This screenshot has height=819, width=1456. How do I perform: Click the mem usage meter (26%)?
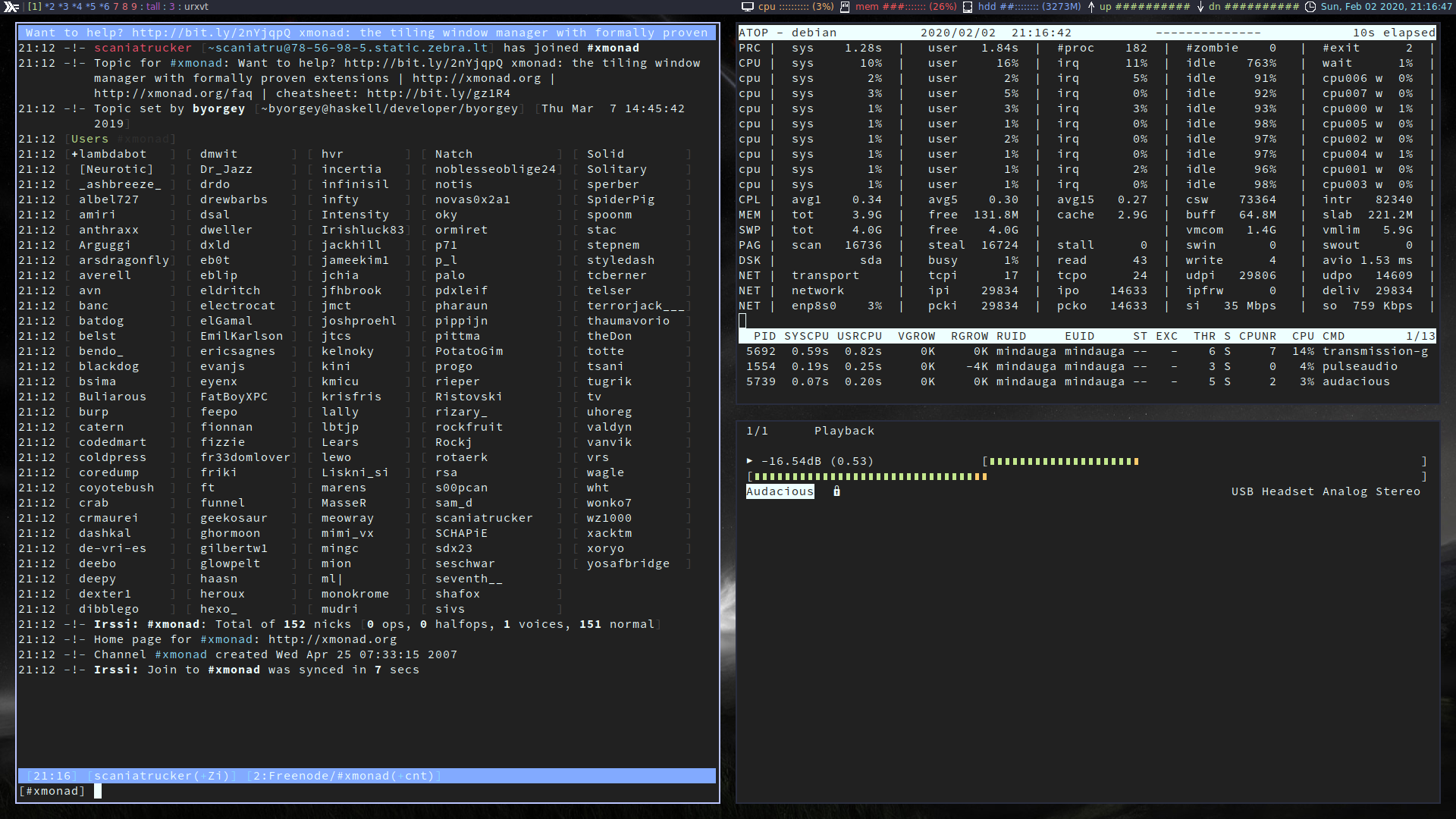click(906, 7)
